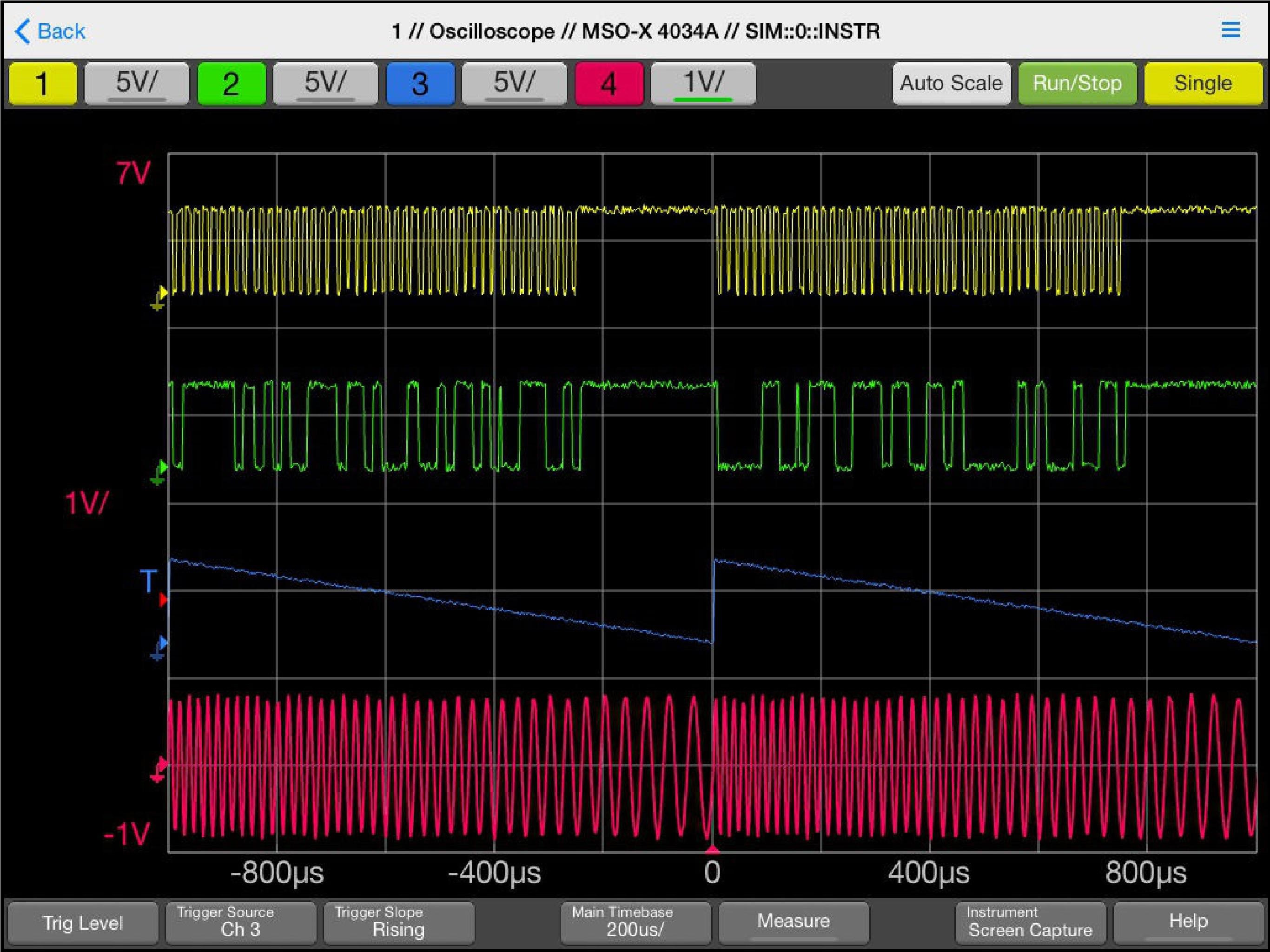Click the red trigger level arrow
The image size is (1270, 952).
click(x=164, y=600)
